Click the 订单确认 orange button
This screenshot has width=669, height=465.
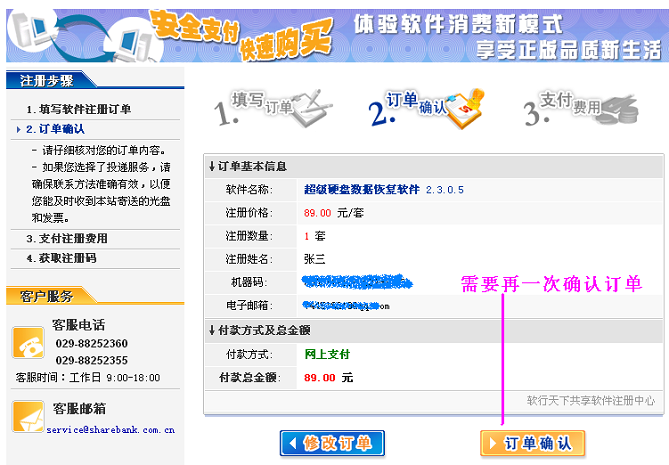coord(532,443)
